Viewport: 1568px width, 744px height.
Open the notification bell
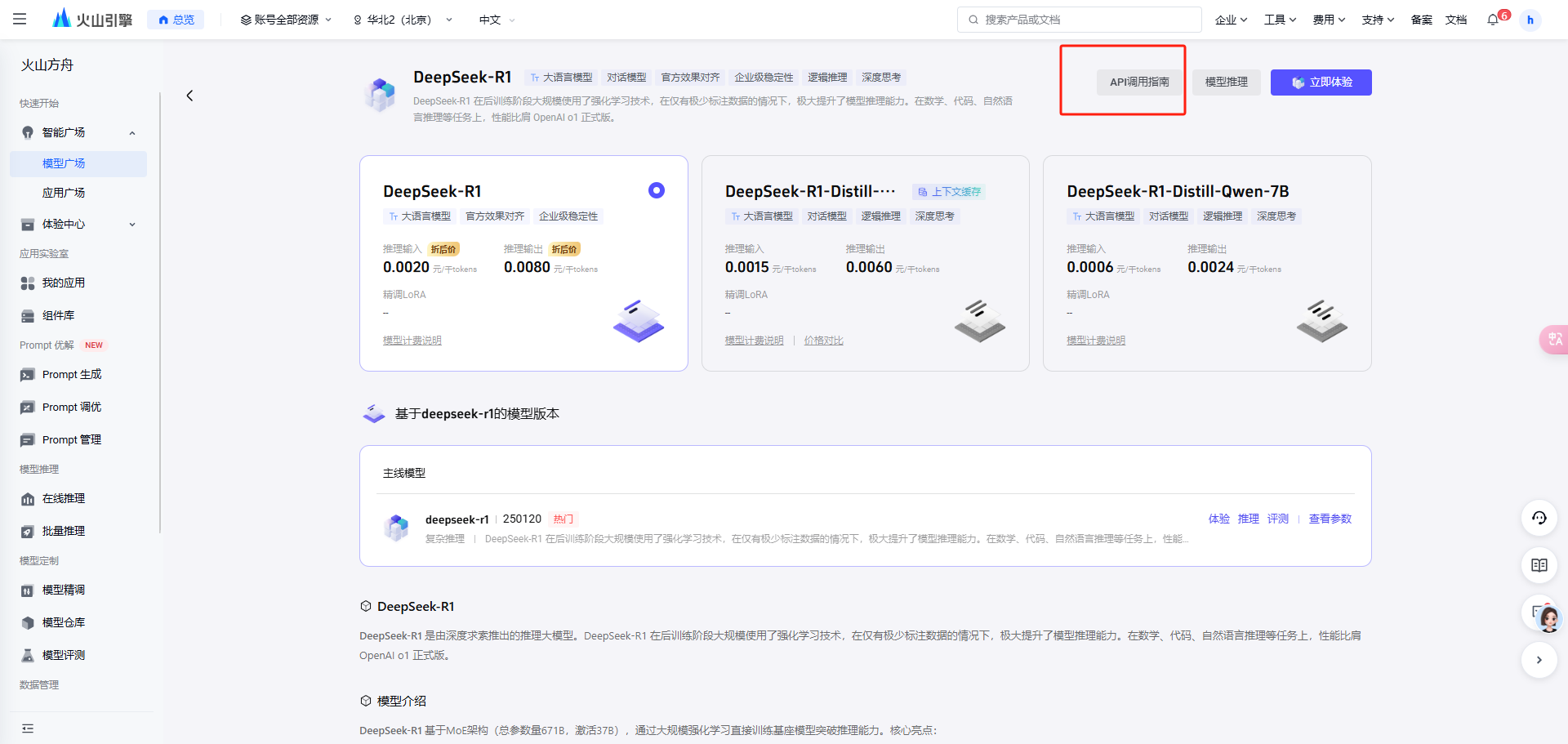pyautogui.click(x=1494, y=20)
